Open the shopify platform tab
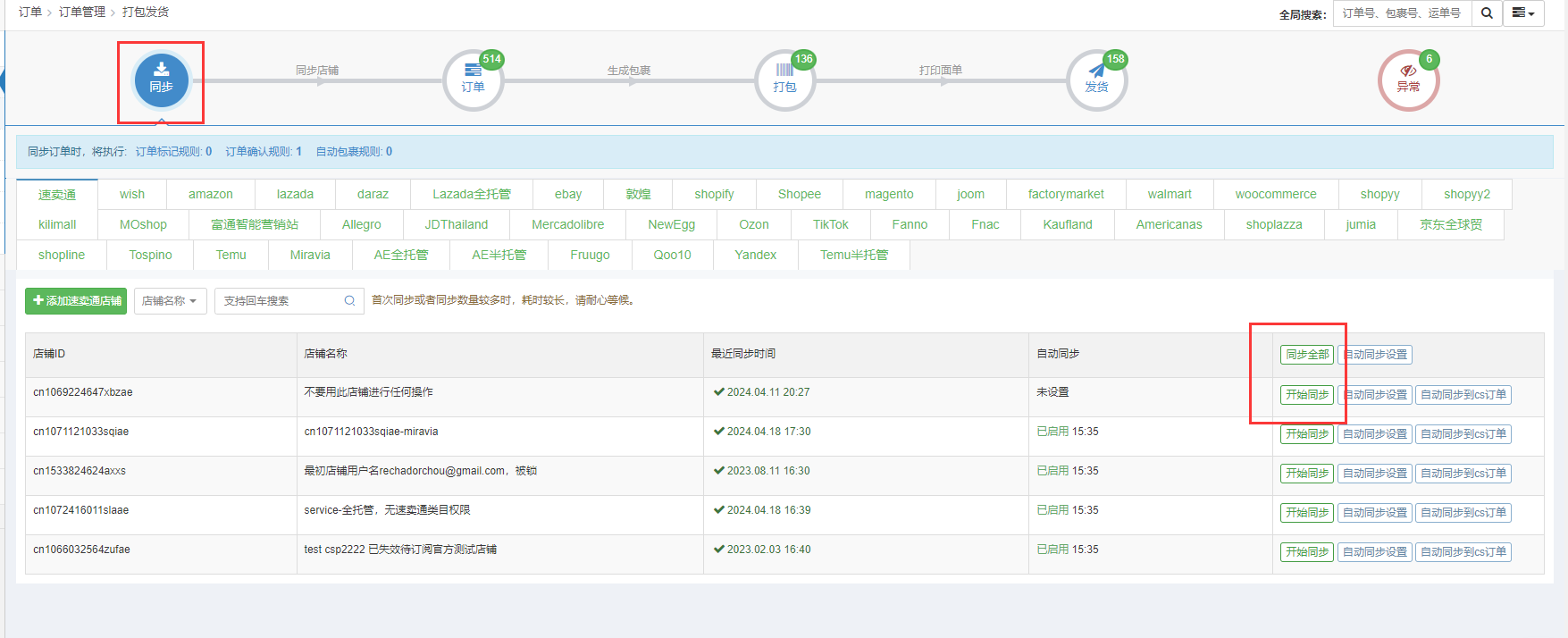The width and height of the screenshot is (1568, 638). click(x=714, y=194)
